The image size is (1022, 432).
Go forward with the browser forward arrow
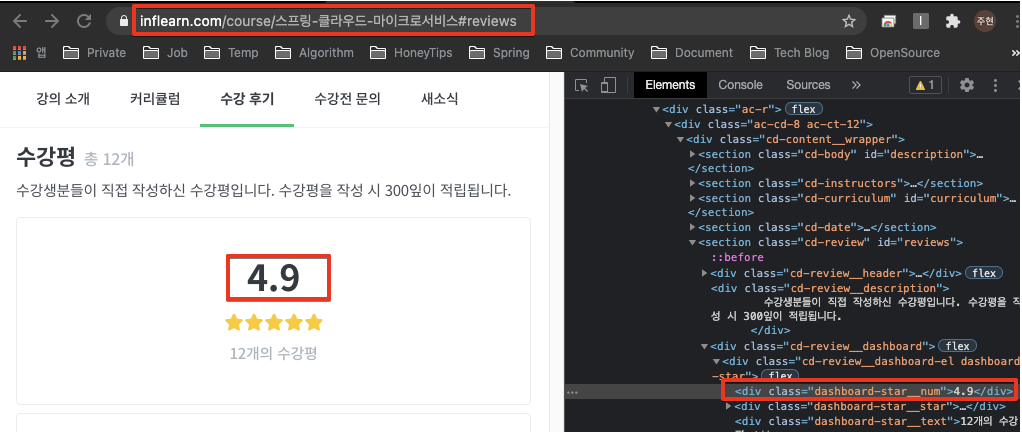point(51,21)
